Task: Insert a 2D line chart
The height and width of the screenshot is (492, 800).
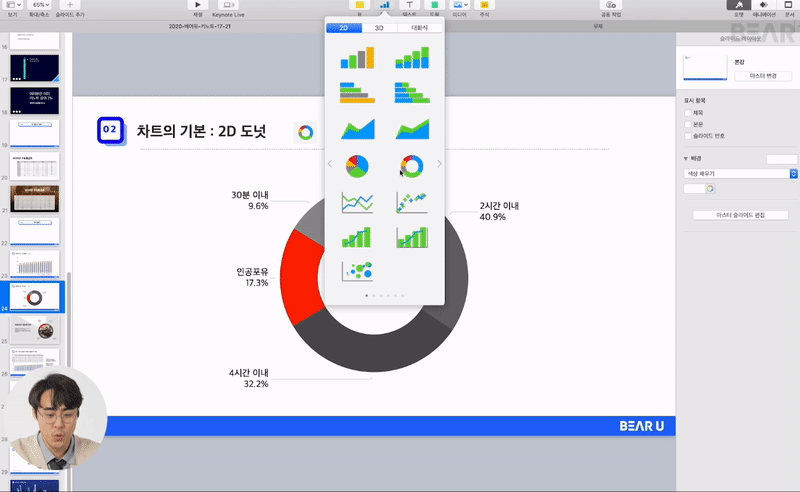Action: pos(357,202)
